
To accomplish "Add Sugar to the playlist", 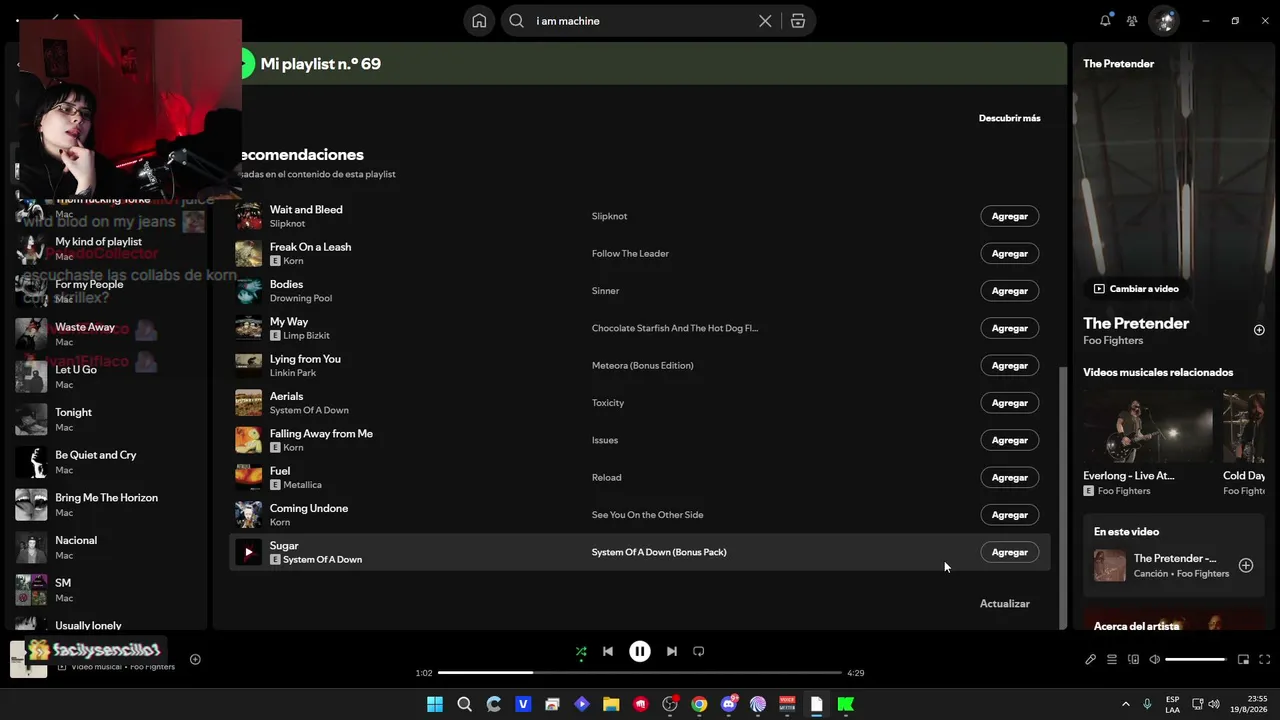I will (x=1010, y=552).
